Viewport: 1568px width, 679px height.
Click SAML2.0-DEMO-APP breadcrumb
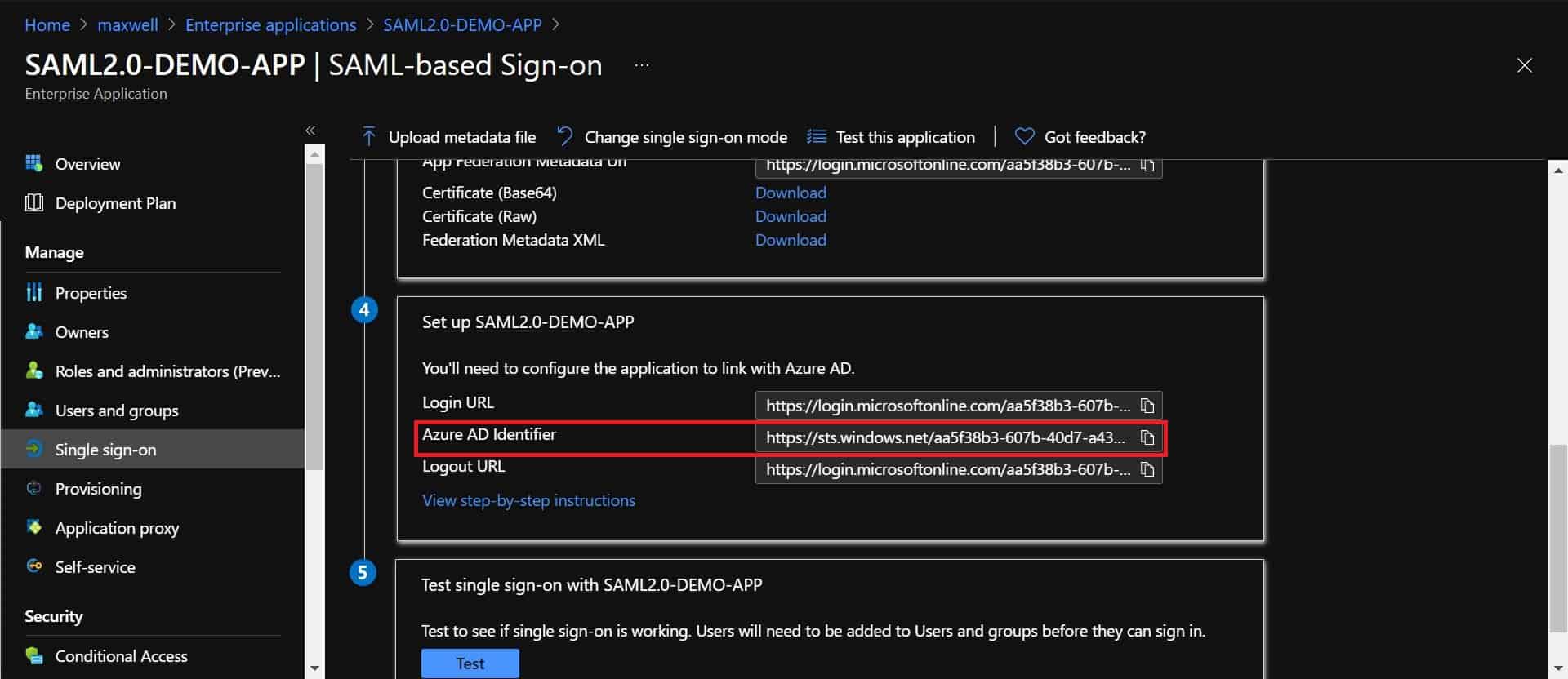[462, 25]
